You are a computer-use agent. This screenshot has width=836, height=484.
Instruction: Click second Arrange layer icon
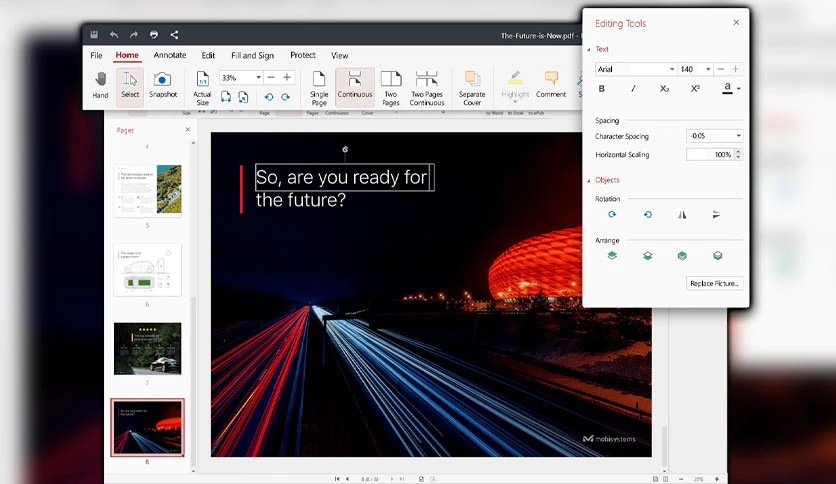coord(647,255)
